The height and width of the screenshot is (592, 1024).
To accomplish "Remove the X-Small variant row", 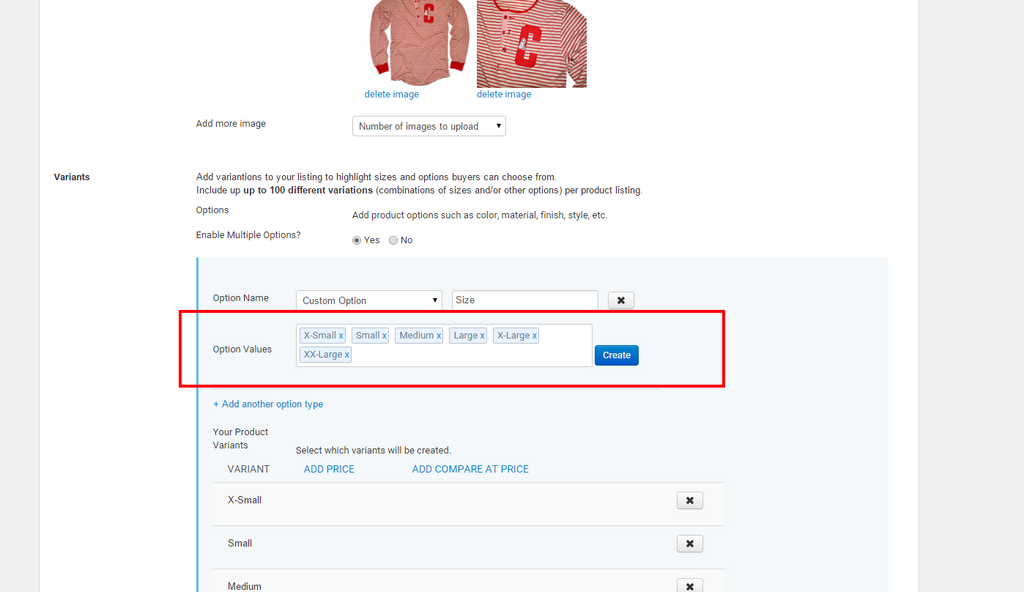I will coord(689,500).
